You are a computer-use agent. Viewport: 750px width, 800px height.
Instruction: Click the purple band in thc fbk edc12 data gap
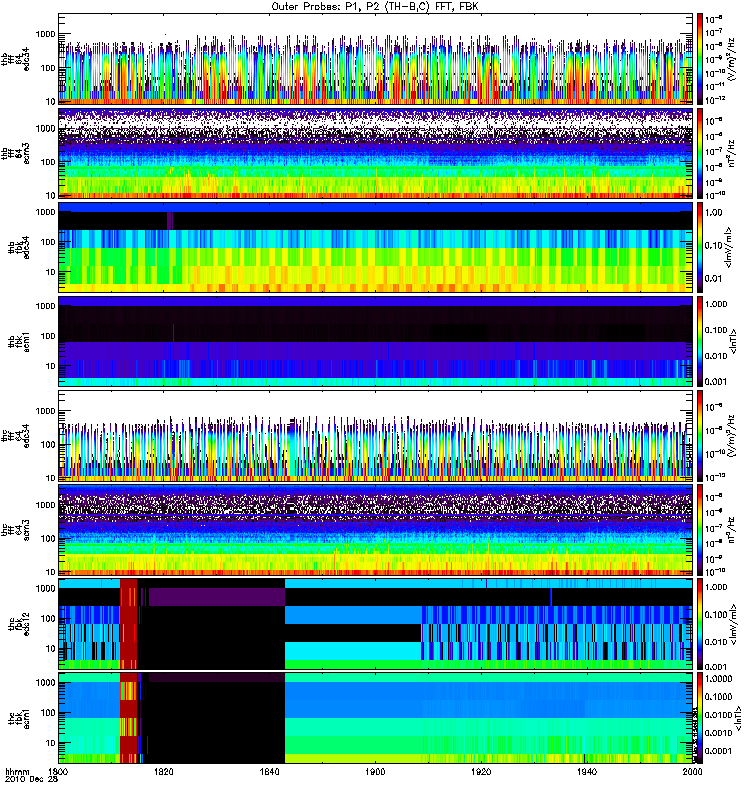click(216, 597)
